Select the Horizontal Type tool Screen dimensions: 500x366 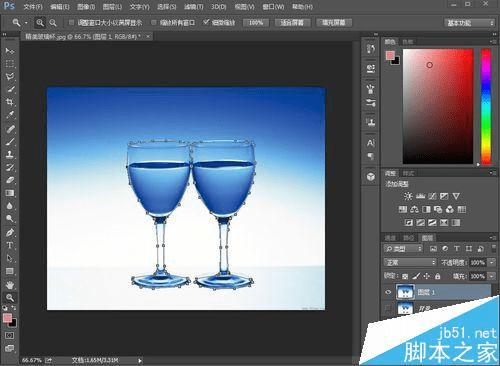(10, 245)
